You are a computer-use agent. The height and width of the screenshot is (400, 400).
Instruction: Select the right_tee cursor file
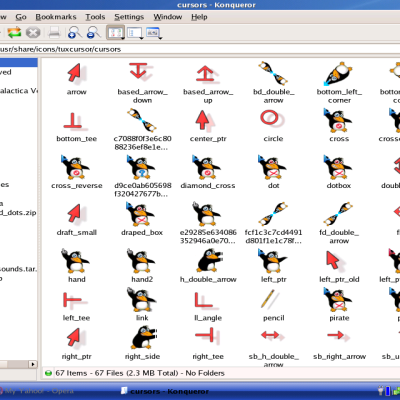coord(208,344)
